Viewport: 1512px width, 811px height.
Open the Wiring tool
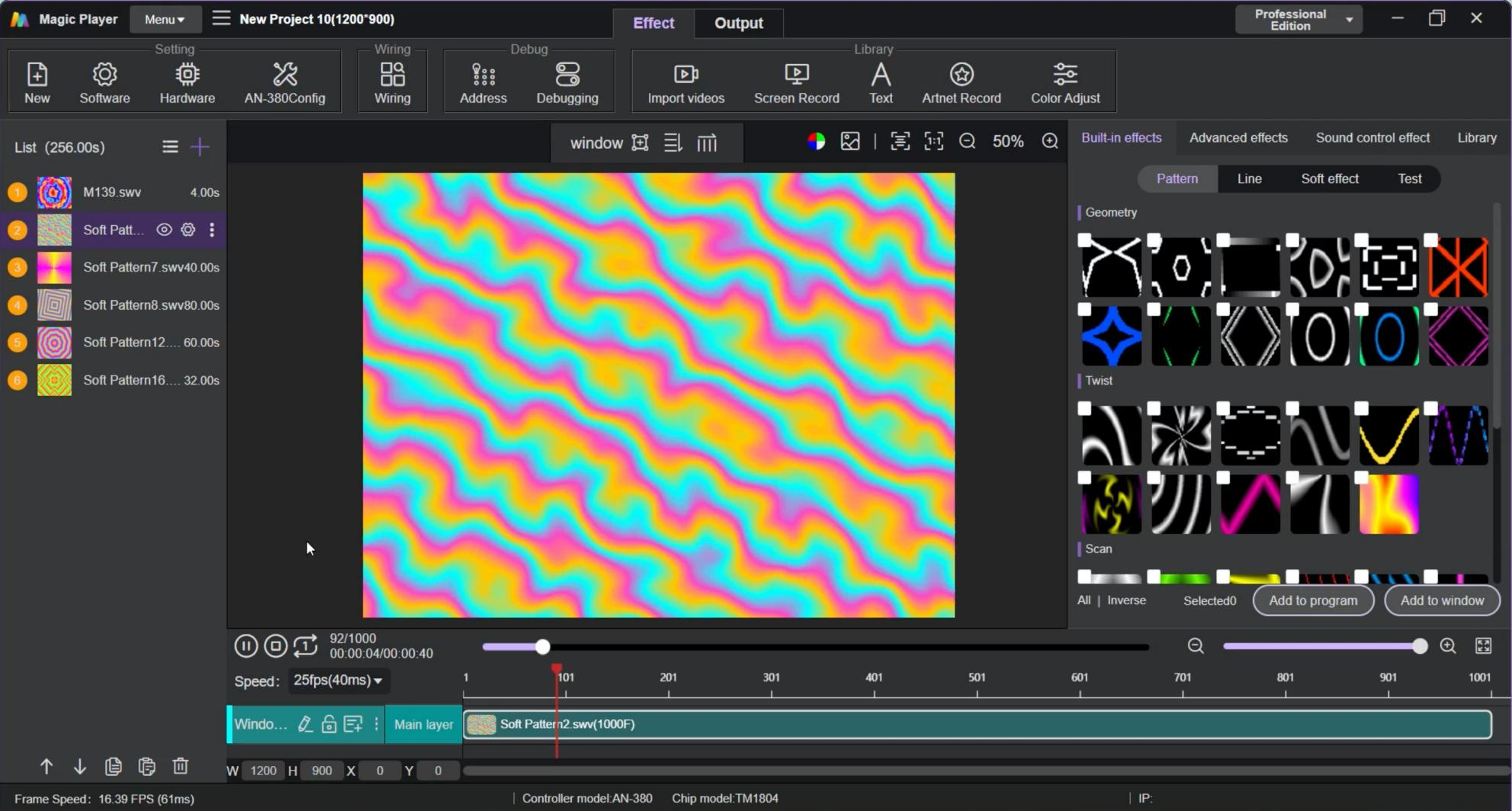click(x=392, y=82)
